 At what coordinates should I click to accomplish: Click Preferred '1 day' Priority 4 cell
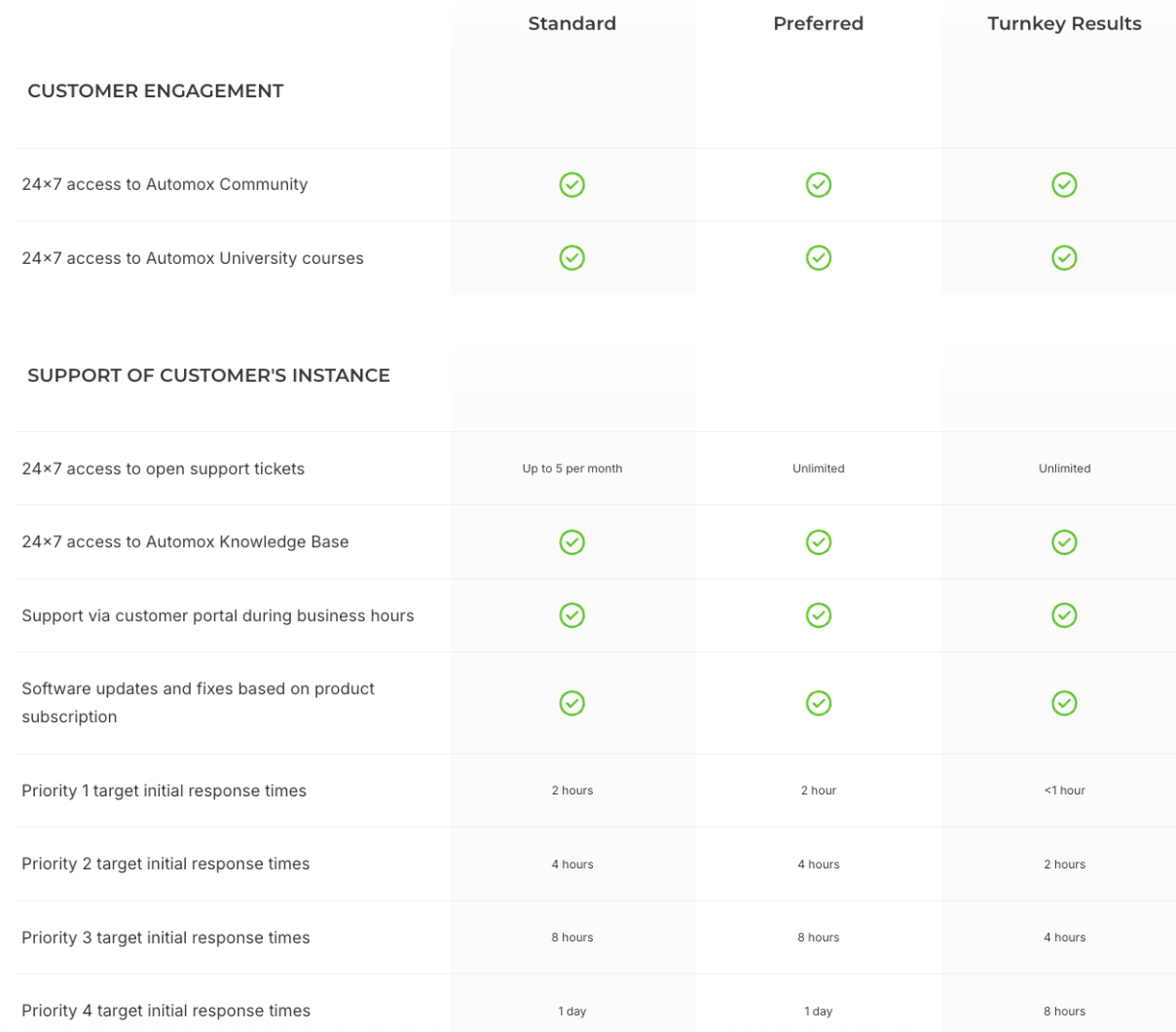coord(819,1012)
